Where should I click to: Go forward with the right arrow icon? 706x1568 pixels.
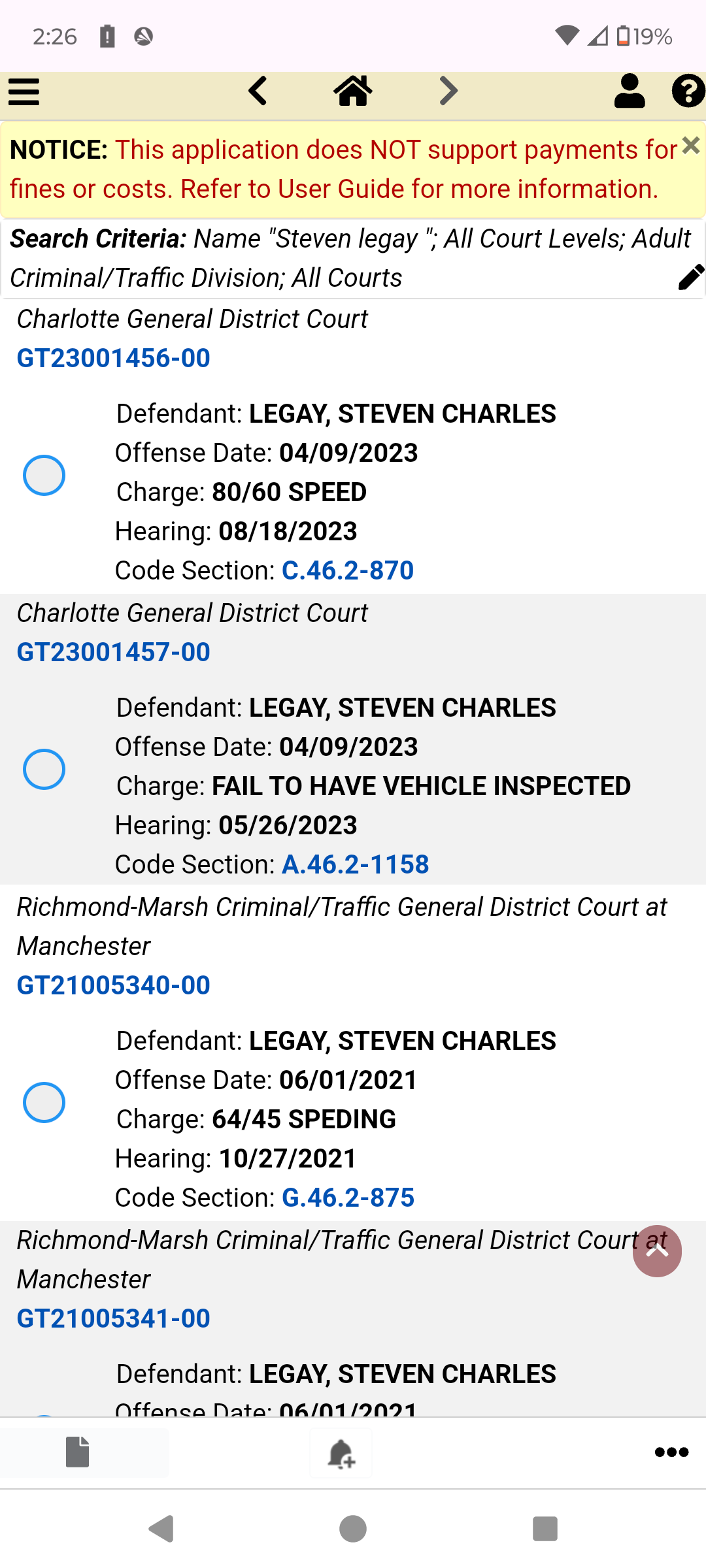pyautogui.click(x=448, y=91)
